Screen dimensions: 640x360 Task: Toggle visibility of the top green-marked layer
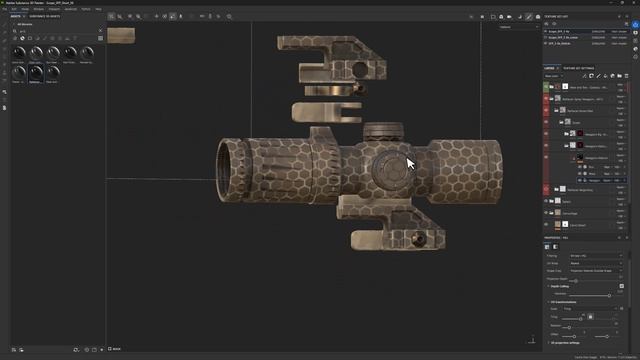(546, 87)
